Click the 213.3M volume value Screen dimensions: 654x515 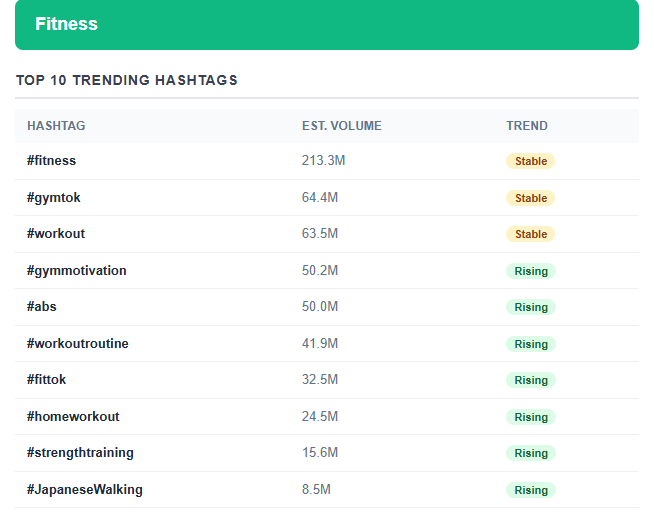tap(324, 161)
